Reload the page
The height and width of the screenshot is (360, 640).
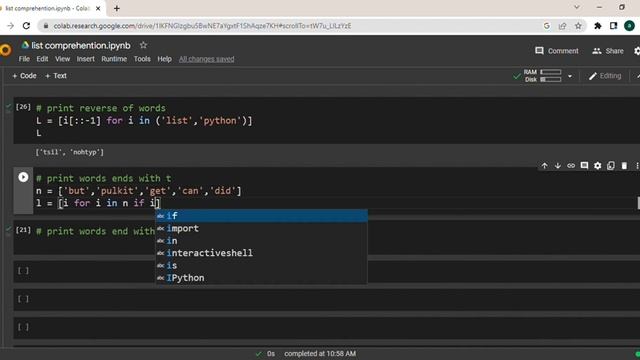27,26
